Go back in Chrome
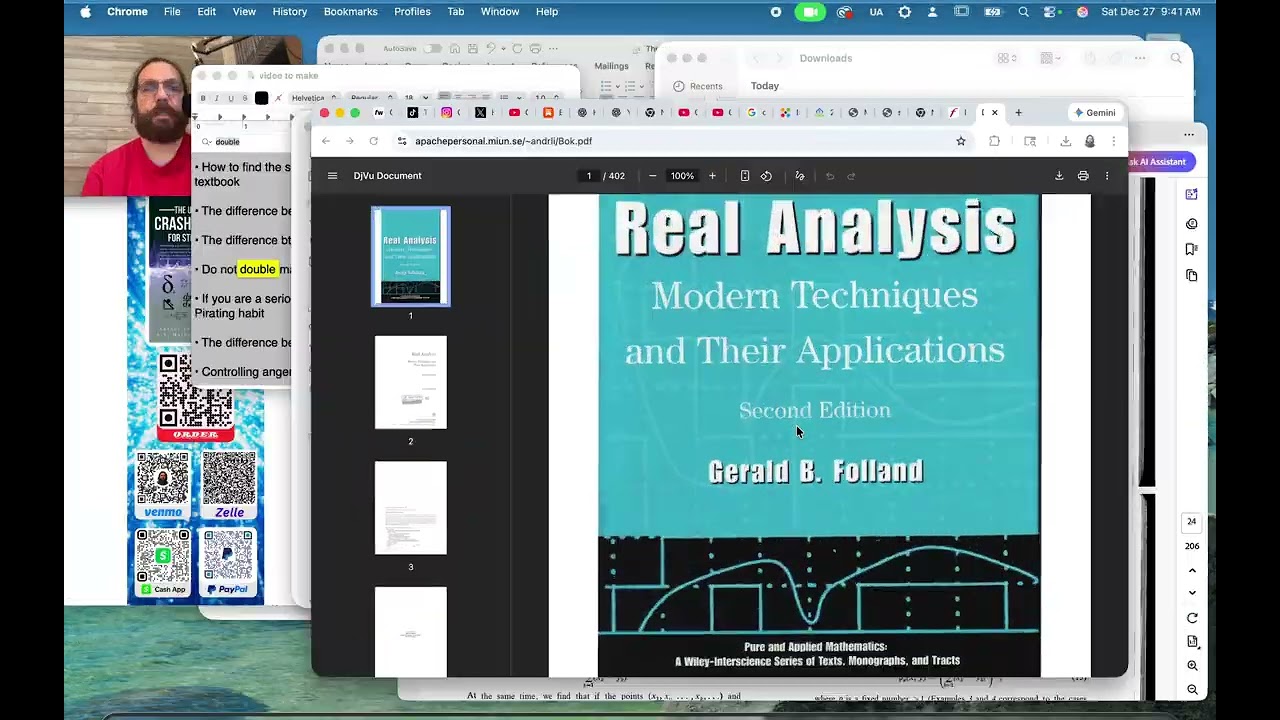The width and height of the screenshot is (1280, 720). click(326, 141)
